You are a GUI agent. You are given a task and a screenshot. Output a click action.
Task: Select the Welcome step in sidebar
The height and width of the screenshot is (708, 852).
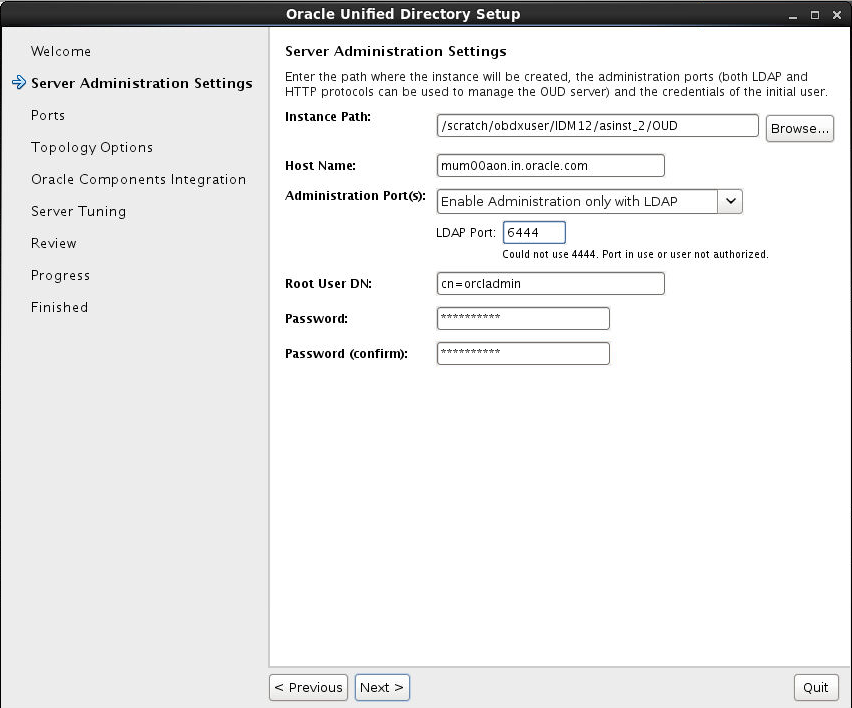(x=61, y=51)
